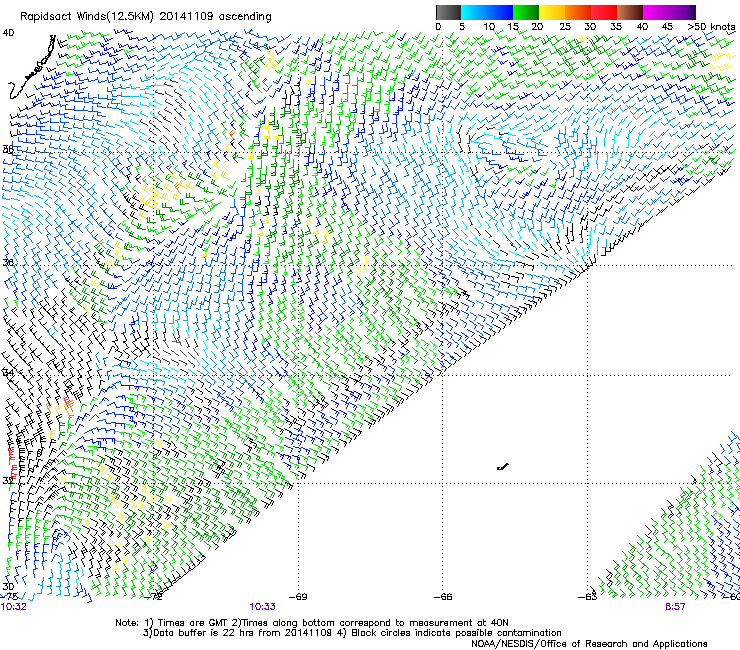Click the '36' latitude label on the left axis
The height and width of the screenshot is (650, 740).
pyautogui.click(x=8, y=262)
